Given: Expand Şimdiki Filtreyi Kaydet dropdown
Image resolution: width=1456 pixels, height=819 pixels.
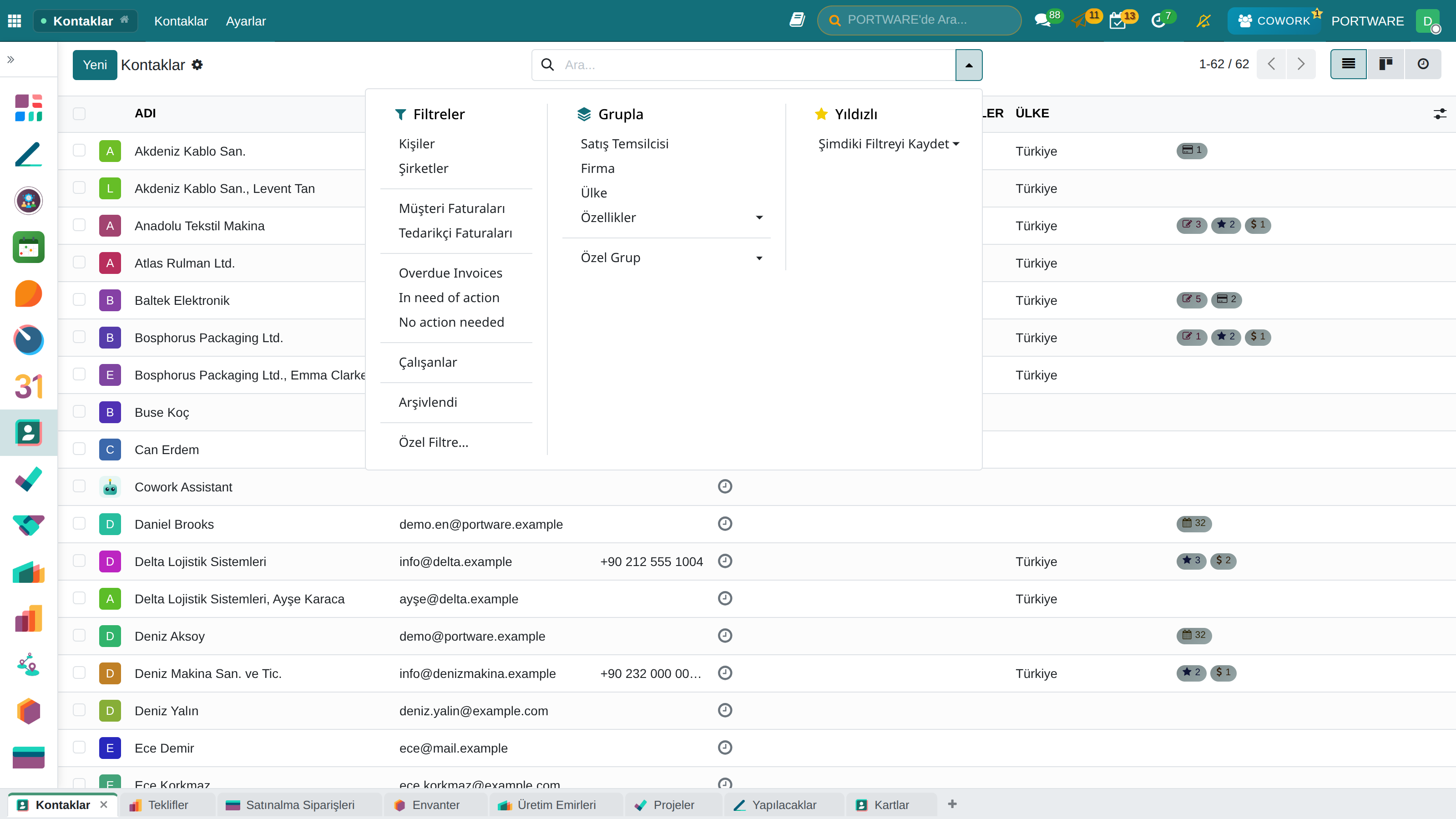Looking at the screenshot, I should point(889,144).
